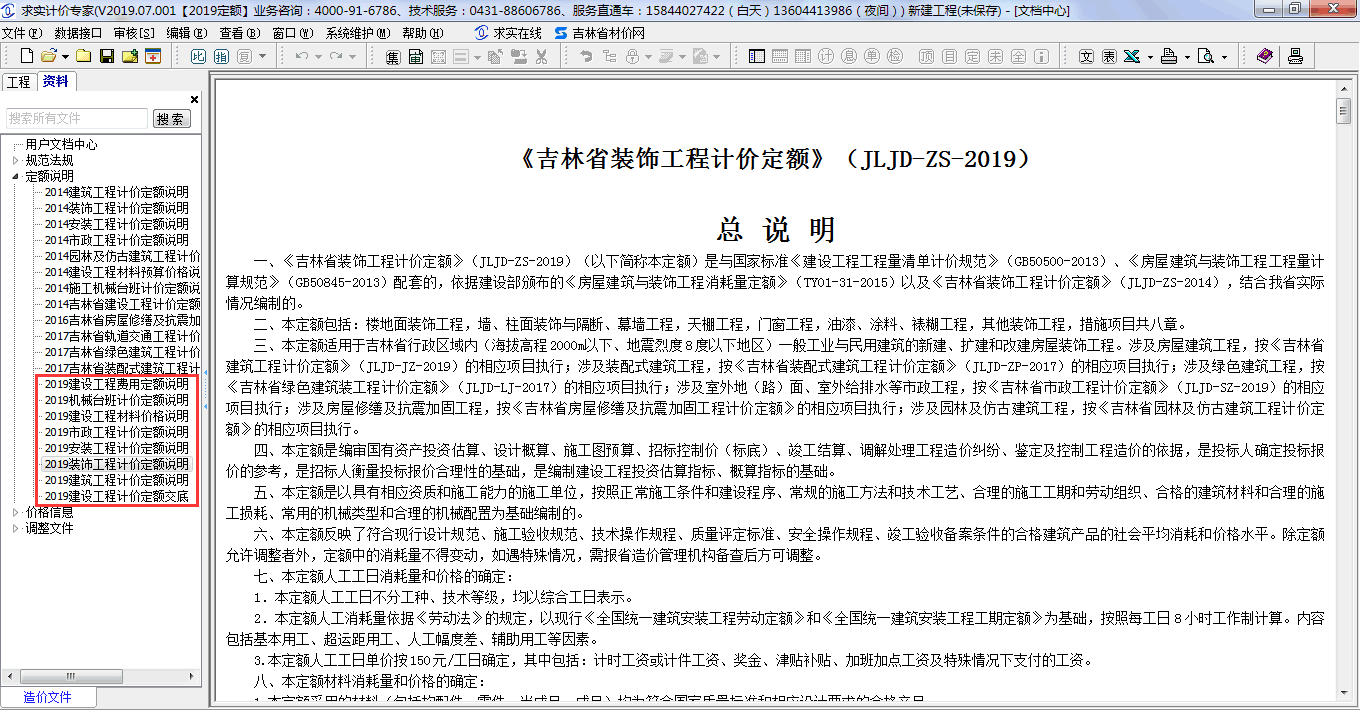Click the 指 index toolbar icon

[x=221, y=56]
